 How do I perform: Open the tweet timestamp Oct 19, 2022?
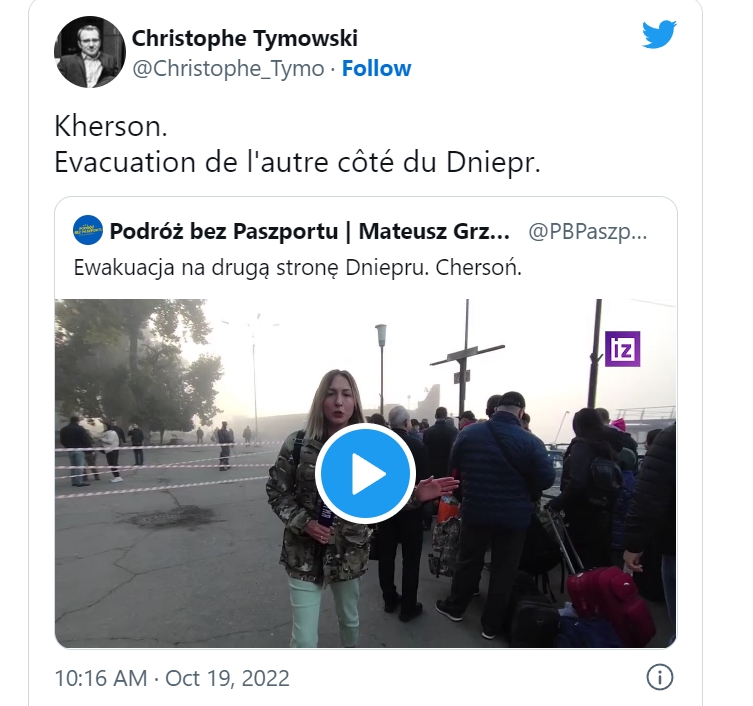[227, 679]
